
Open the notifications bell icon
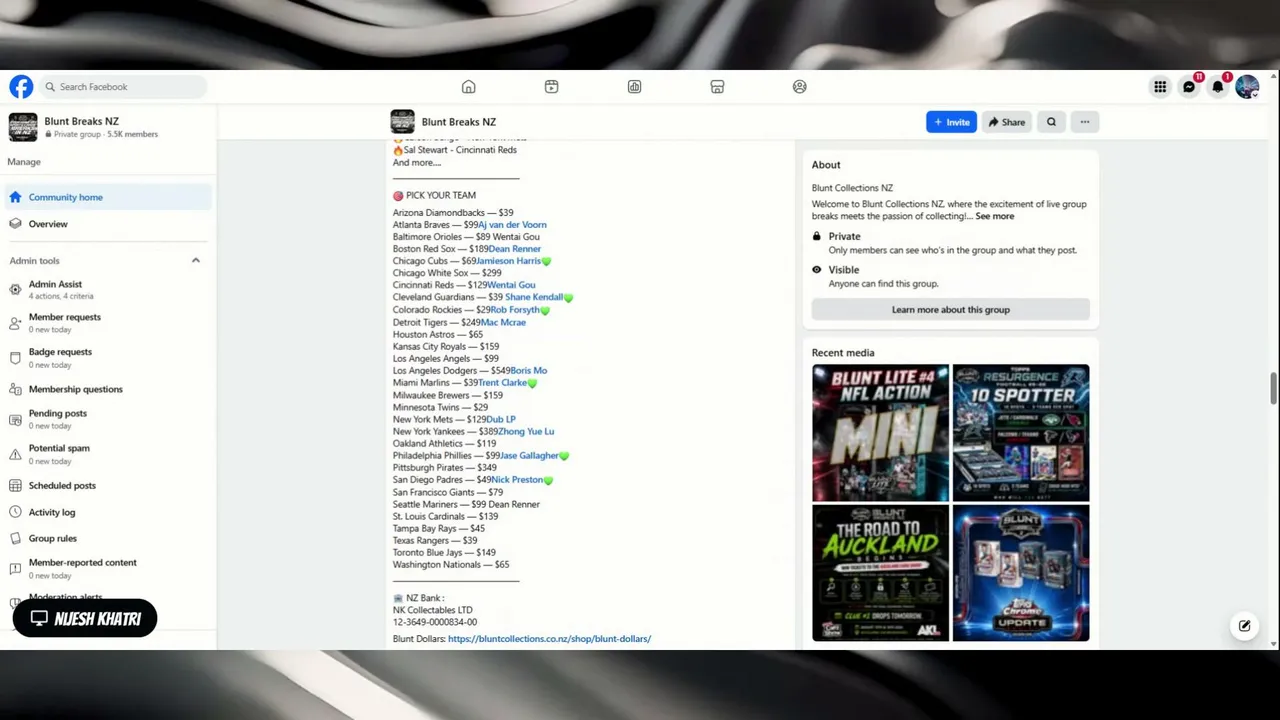click(1218, 87)
